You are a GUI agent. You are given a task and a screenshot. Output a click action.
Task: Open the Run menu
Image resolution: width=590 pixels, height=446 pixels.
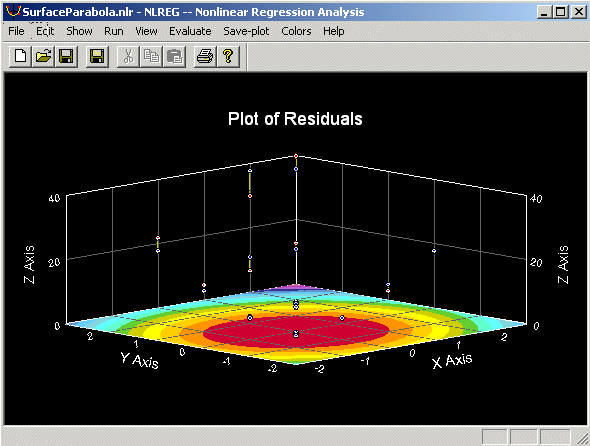114,31
